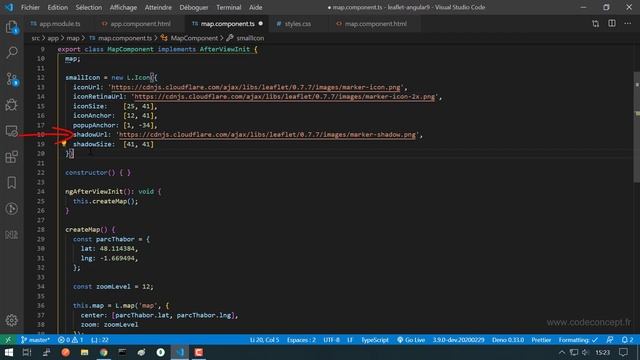Open the Sélection menu

89,7
